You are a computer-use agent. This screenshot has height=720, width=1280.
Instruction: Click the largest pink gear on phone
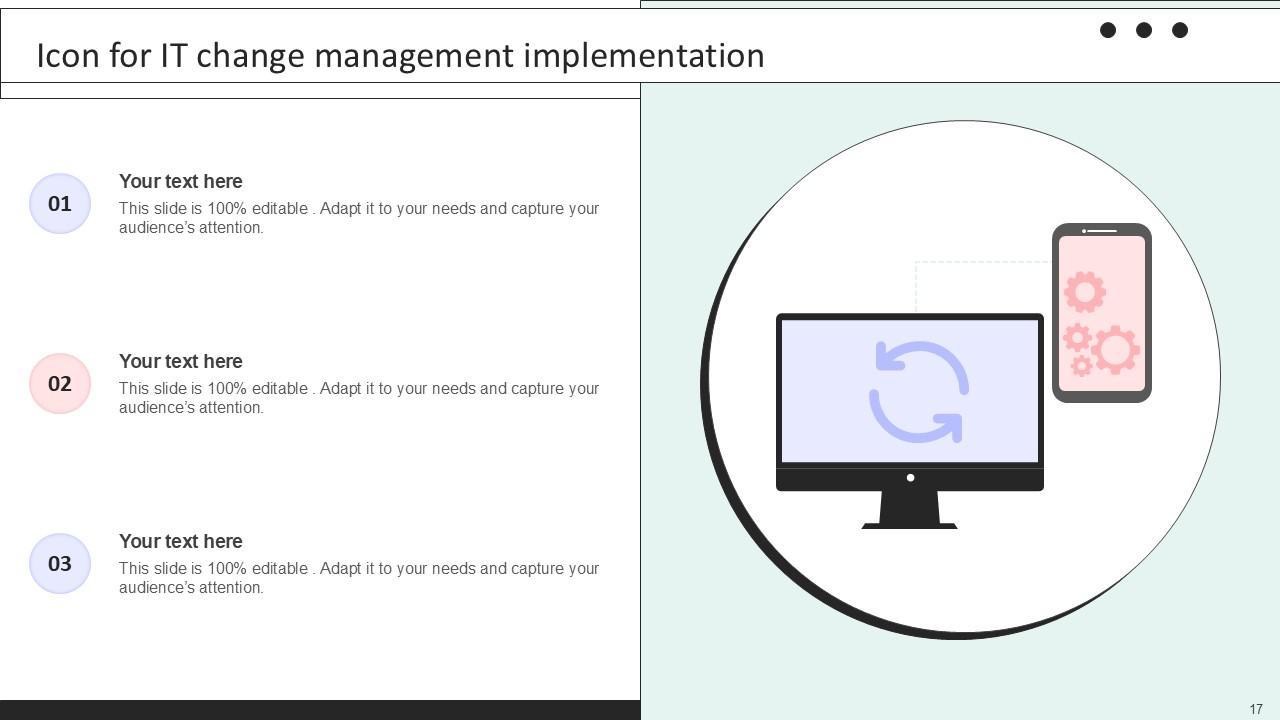click(1115, 350)
